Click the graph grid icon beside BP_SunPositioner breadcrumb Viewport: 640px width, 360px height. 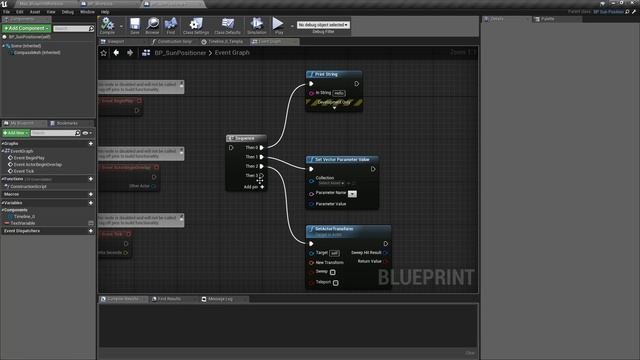coord(146,53)
